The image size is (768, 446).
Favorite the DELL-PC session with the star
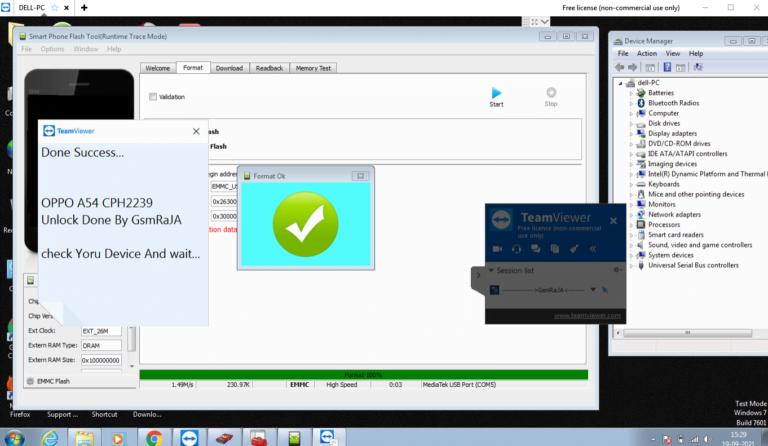(x=55, y=8)
